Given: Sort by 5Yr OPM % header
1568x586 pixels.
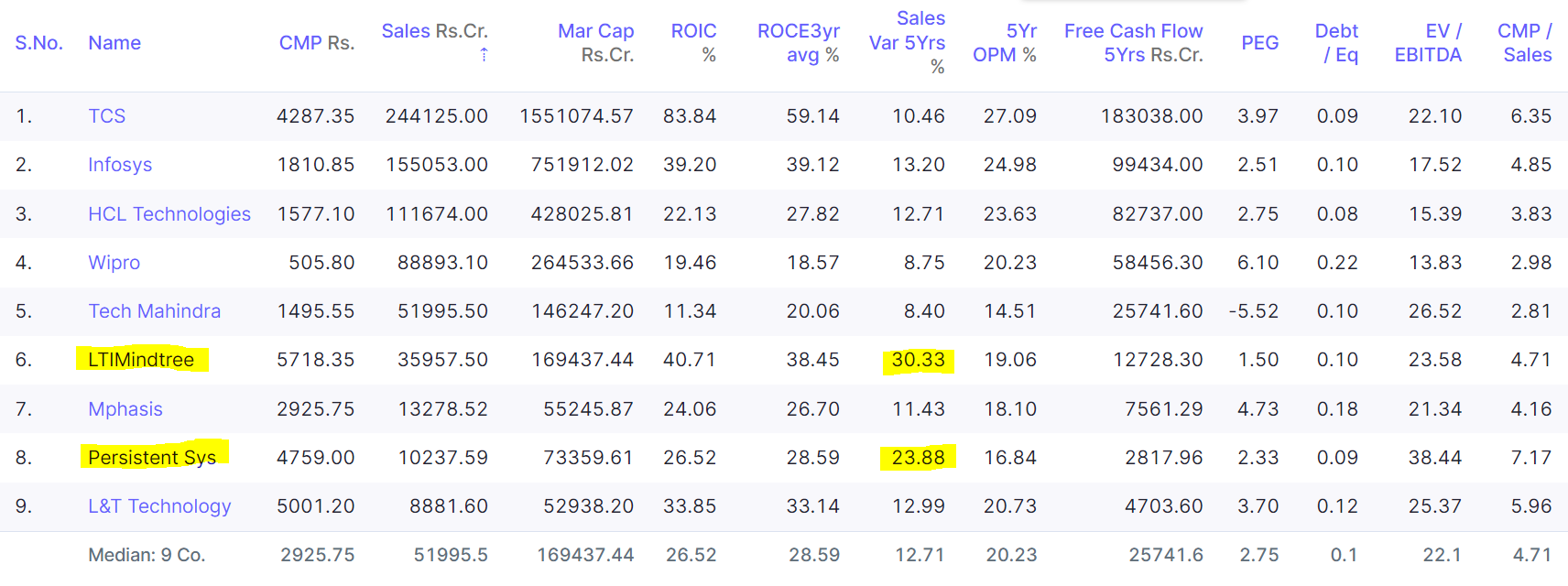Looking at the screenshot, I should coord(1005,43).
